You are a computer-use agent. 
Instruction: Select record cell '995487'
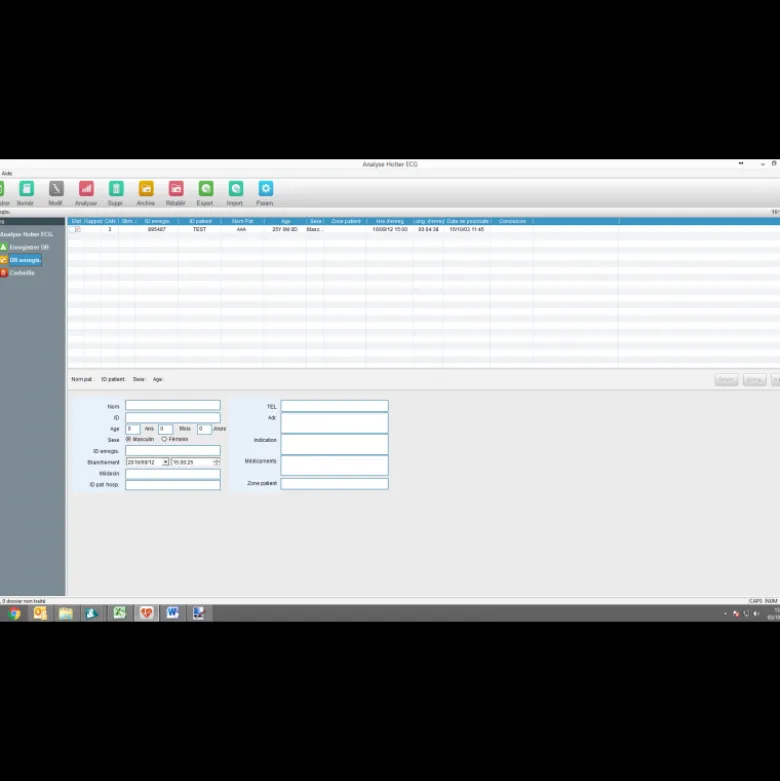tap(157, 229)
